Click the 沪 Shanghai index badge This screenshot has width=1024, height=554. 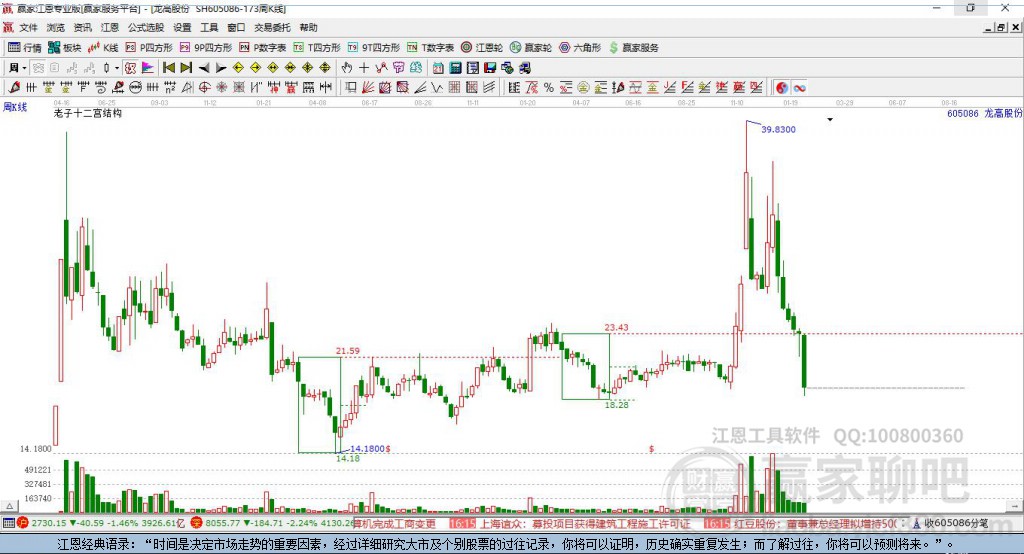click(23, 523)
